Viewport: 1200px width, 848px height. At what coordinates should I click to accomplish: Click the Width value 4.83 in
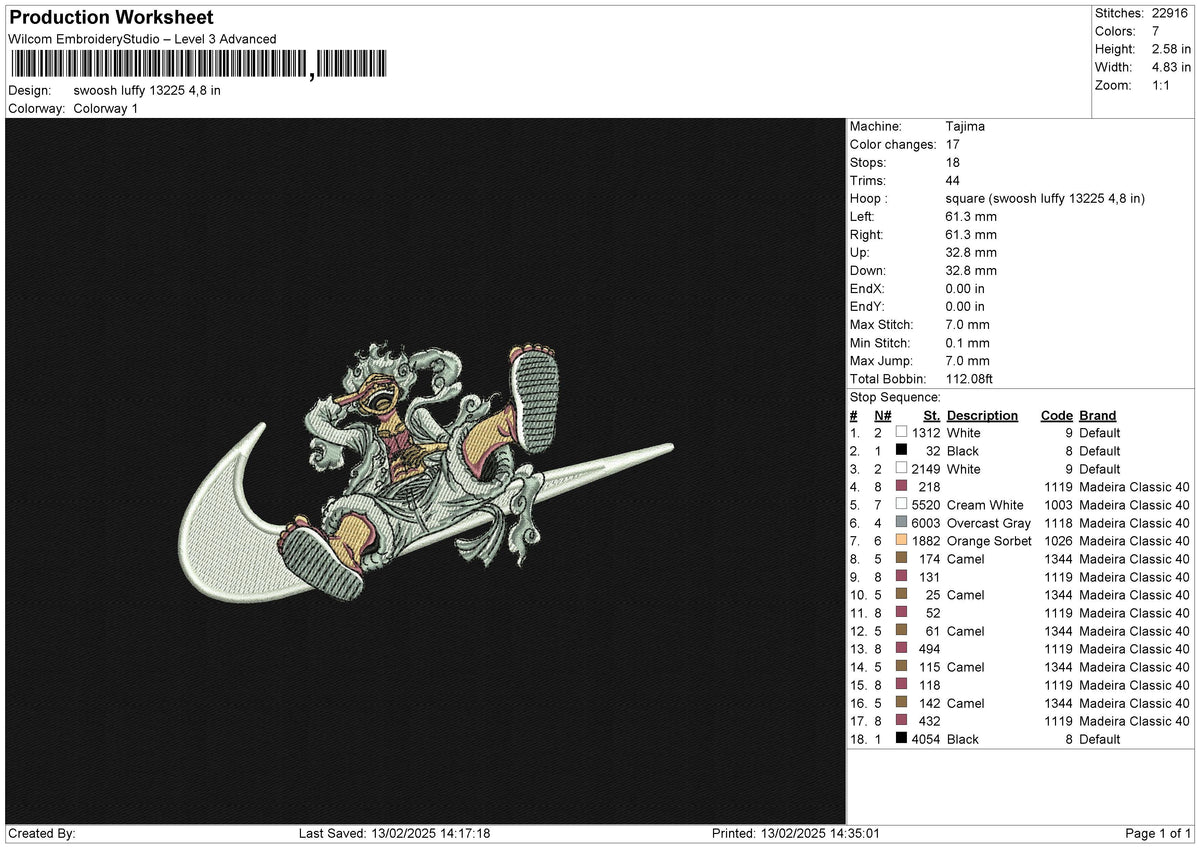coord(1170,67)
